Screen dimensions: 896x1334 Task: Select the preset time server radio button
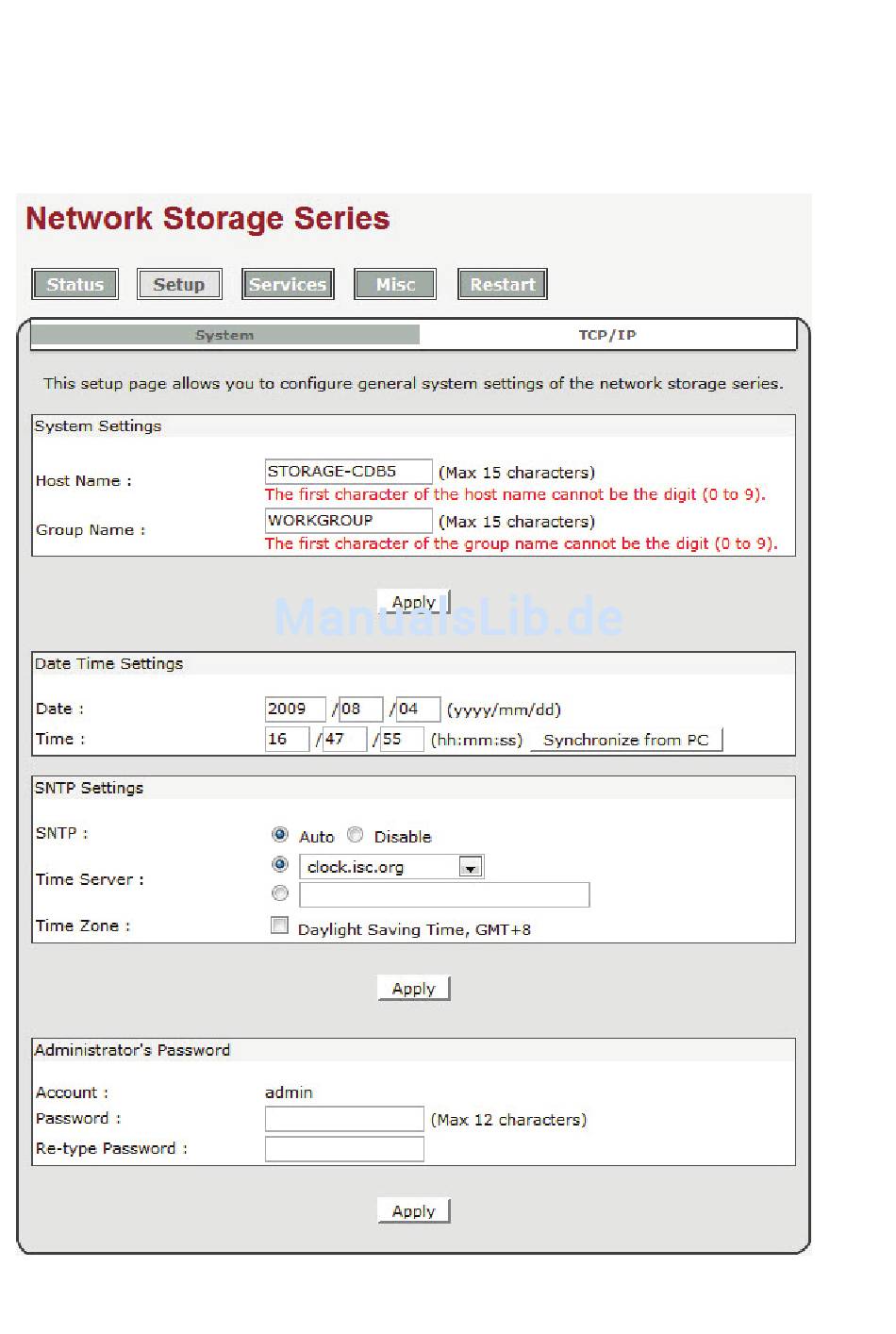click(x=279, y=864)
